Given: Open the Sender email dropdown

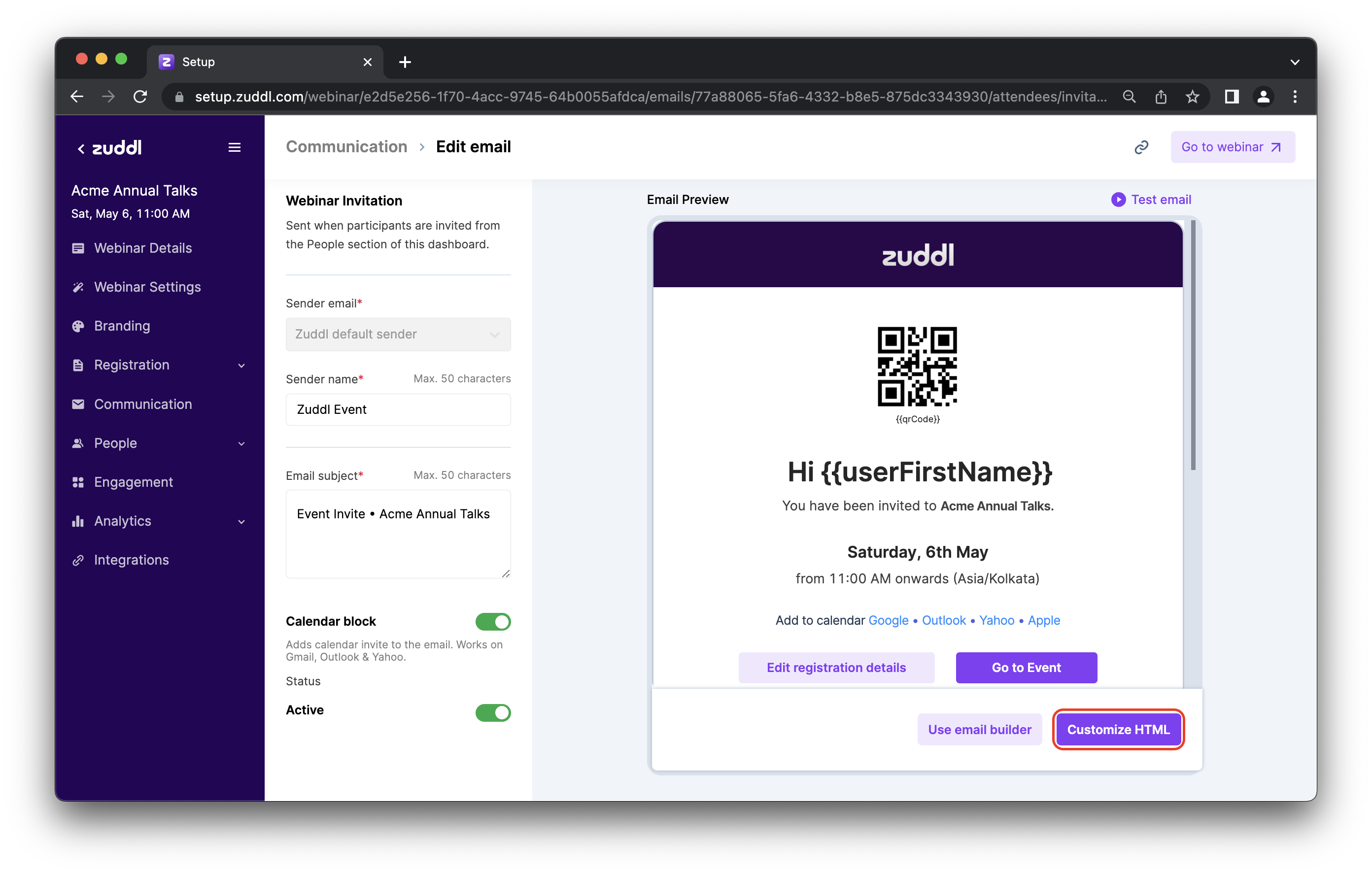Looking at the screenshot, I should coord(398,335).
